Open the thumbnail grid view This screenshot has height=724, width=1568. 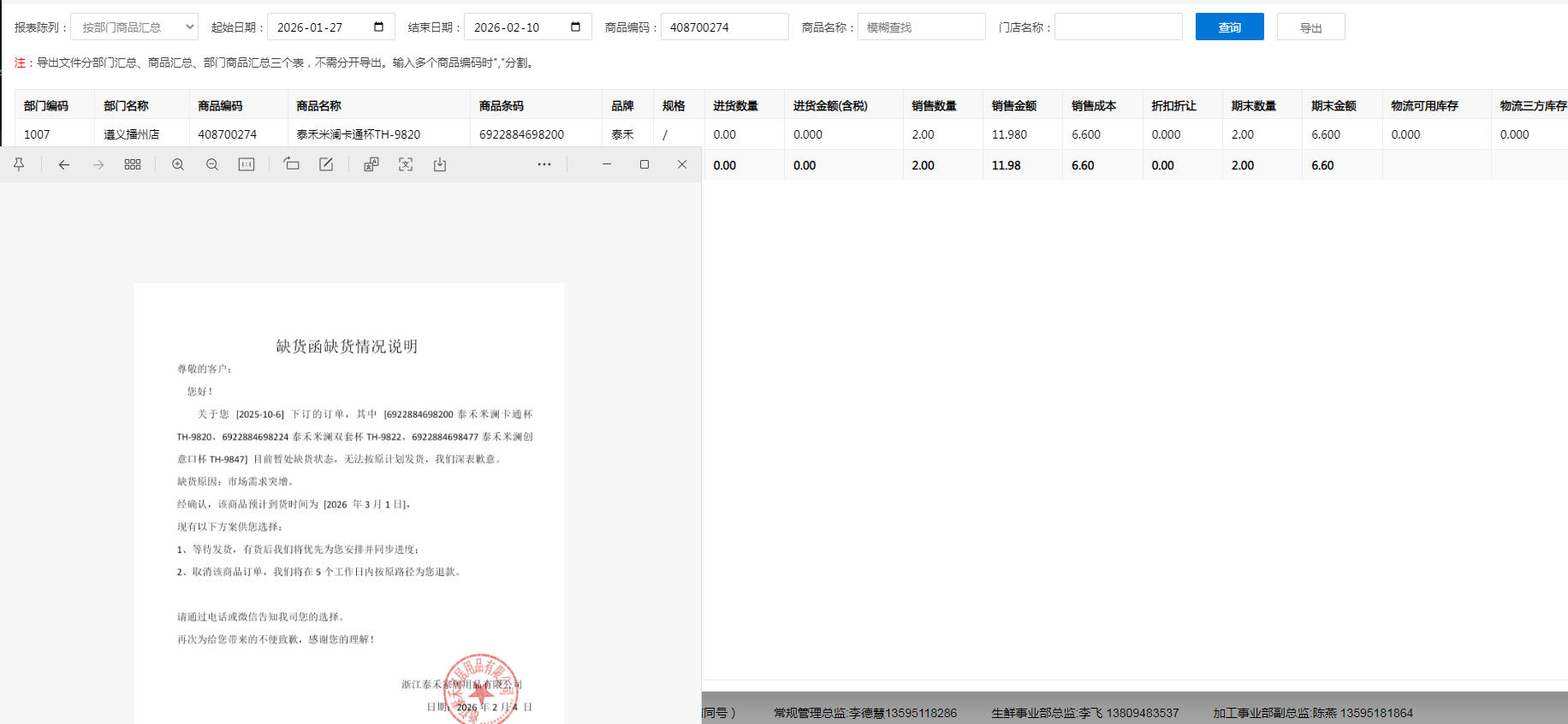[133, 164]
